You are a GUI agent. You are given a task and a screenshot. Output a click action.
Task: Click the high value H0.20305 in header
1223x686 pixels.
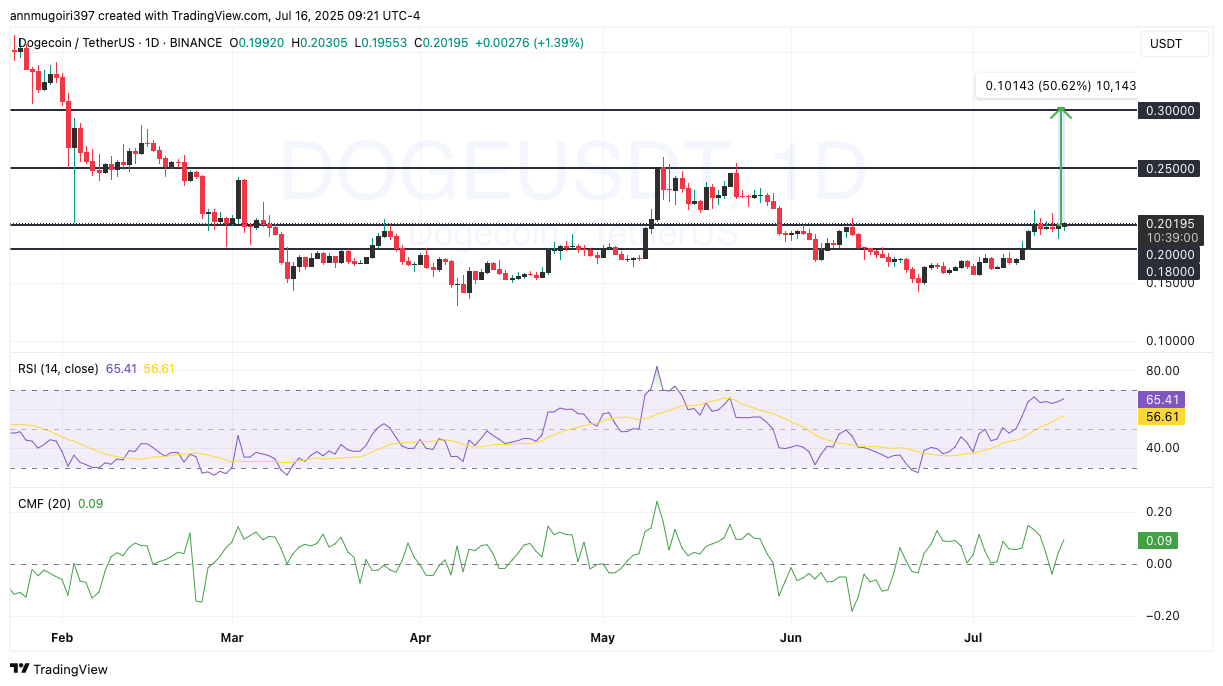point(320,43)
